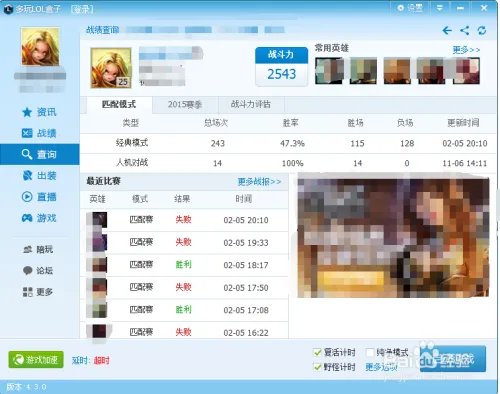Image resolution: width=500 pixels, height=394 pixels.
Task: Switch to the 2015赛季 tab
Action: pyautogui.click(x=185, y=104)
